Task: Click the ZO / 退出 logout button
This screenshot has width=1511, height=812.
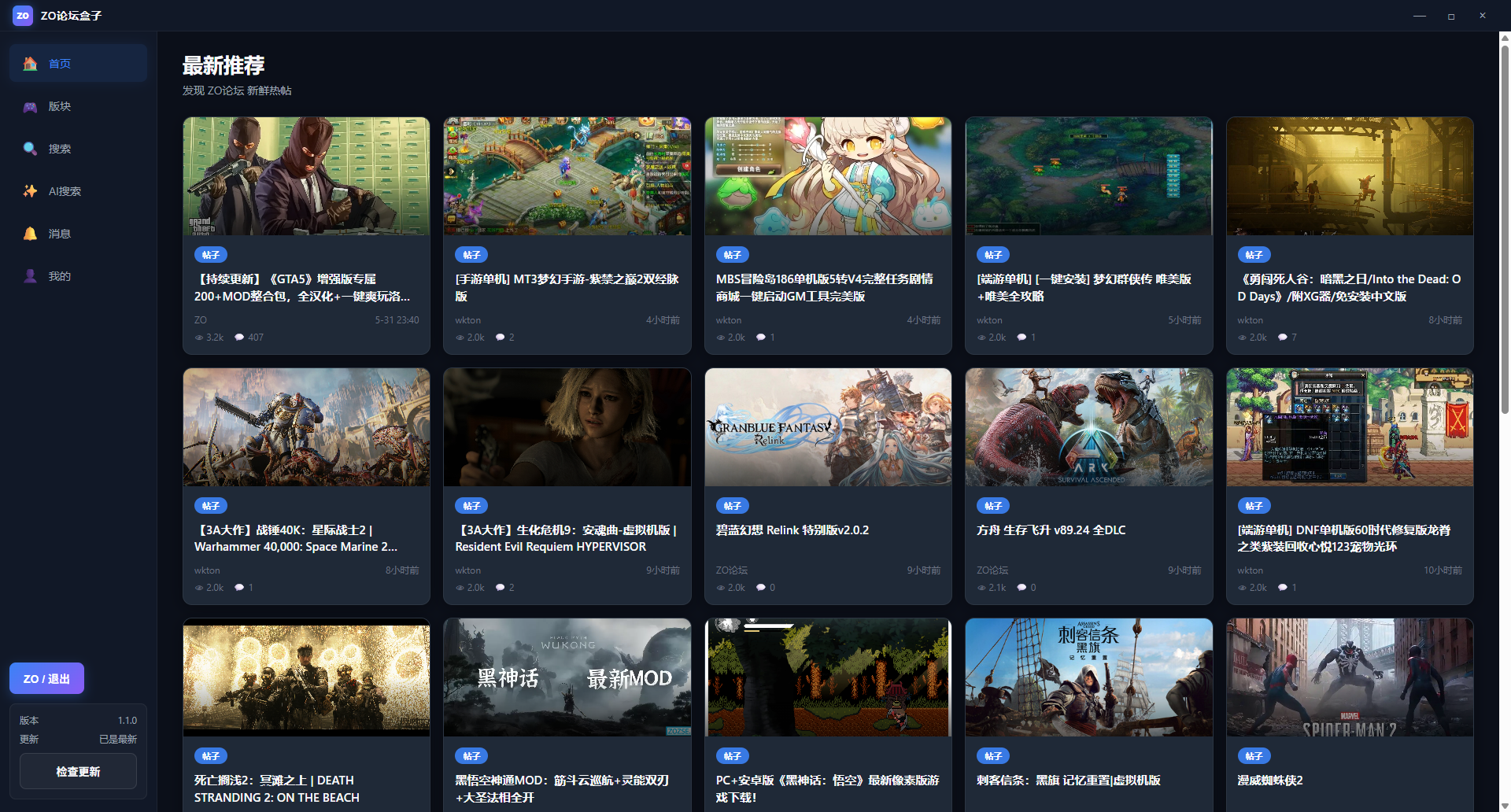Action: [46, 678]
